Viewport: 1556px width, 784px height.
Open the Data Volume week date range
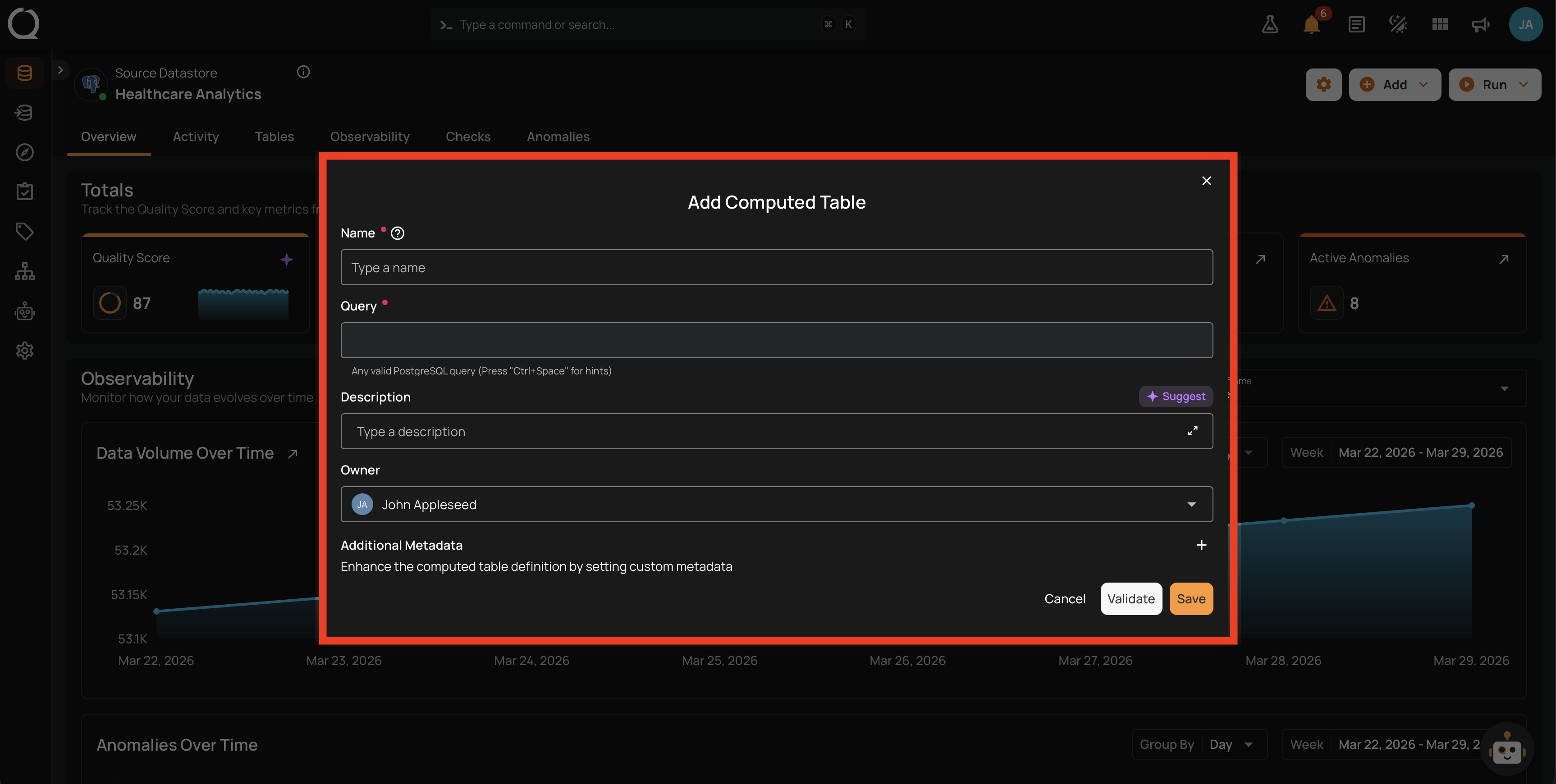pos(1396,452)
